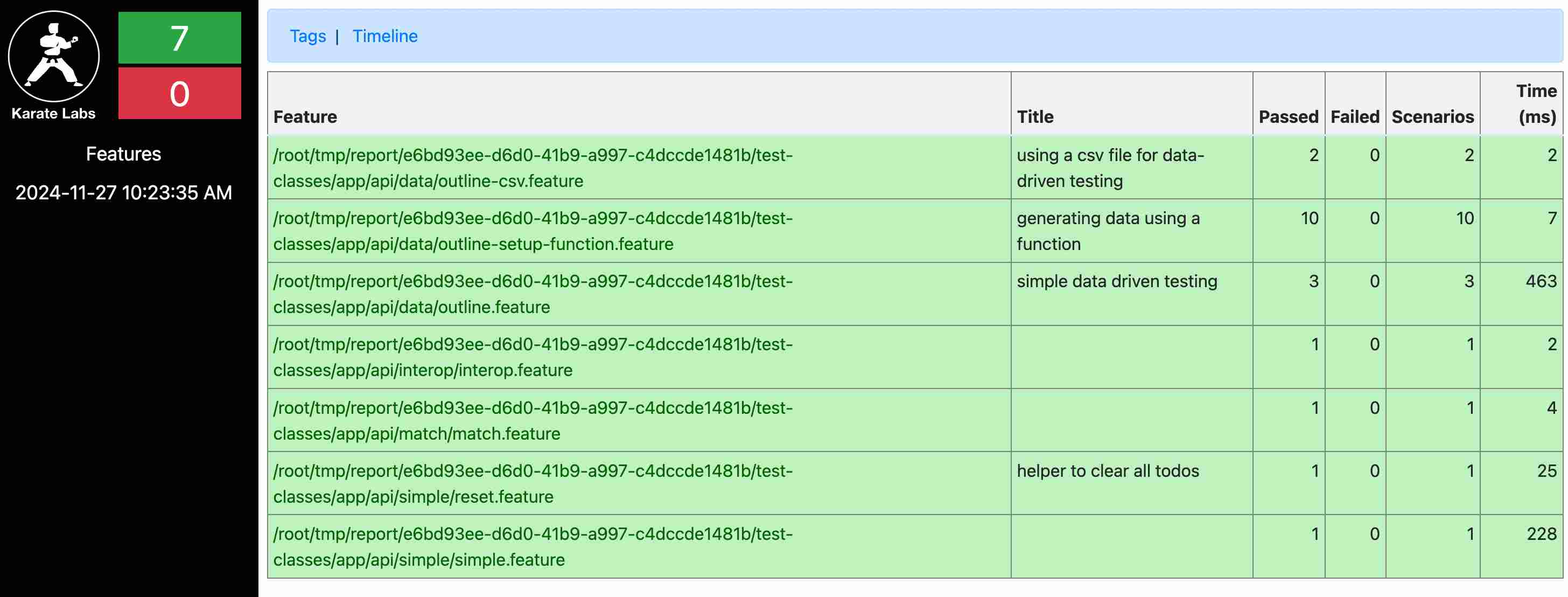
Task: Open the Tags link
Action: coord(307,36)
